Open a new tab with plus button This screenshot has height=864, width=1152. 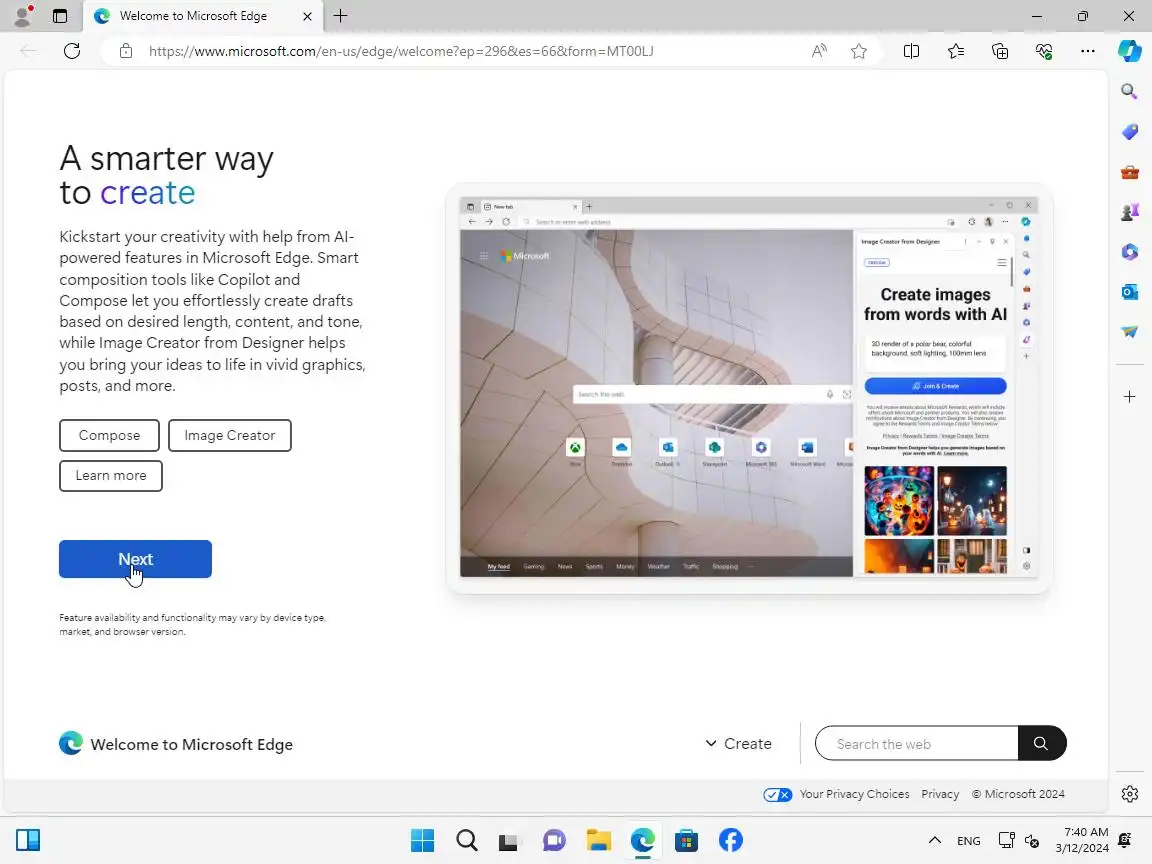point(340,16)
